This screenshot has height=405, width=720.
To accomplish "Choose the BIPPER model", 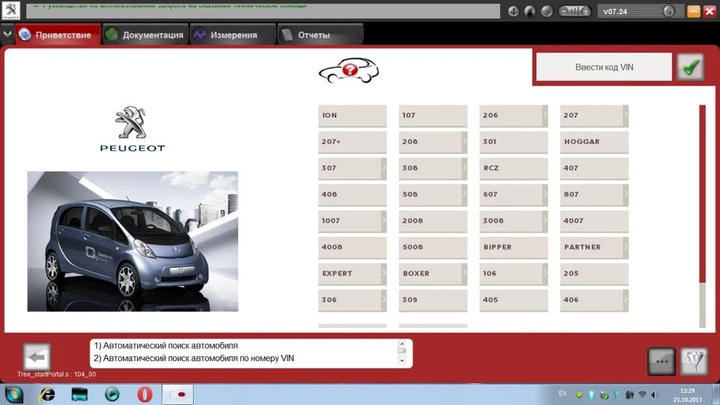I will (x=513, y=247).
